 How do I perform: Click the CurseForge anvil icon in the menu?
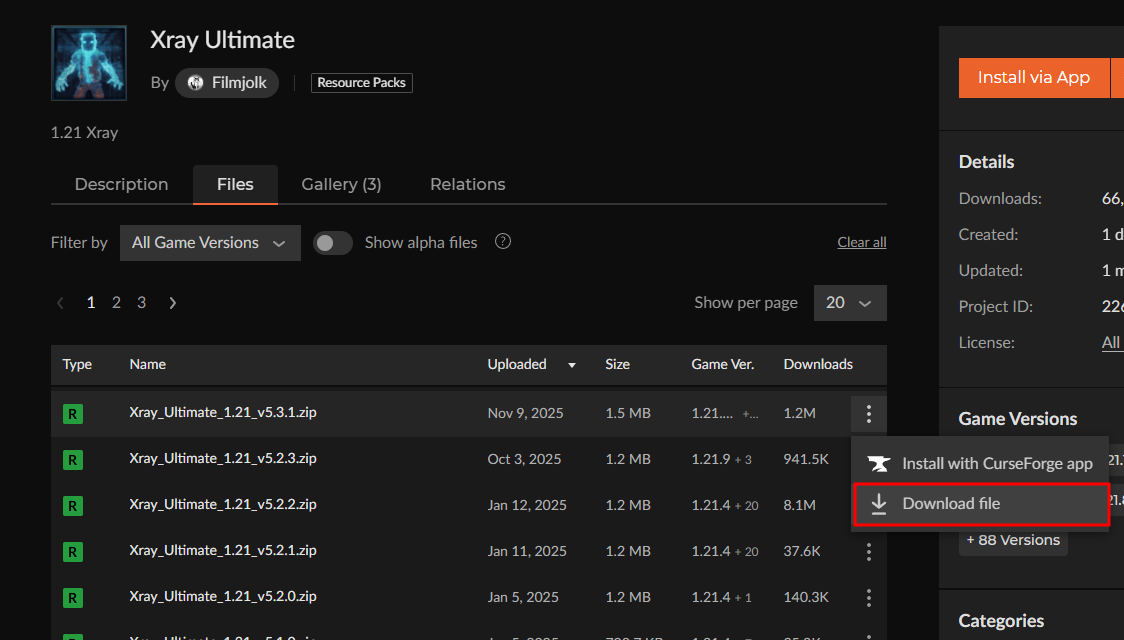(879, 464)
